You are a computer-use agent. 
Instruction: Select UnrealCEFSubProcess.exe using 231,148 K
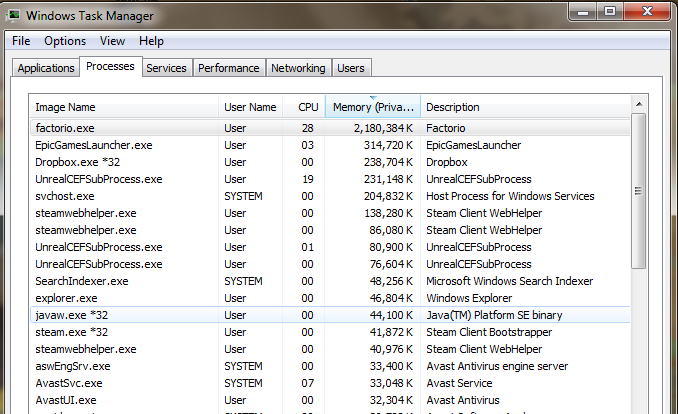tap(330, 179)
